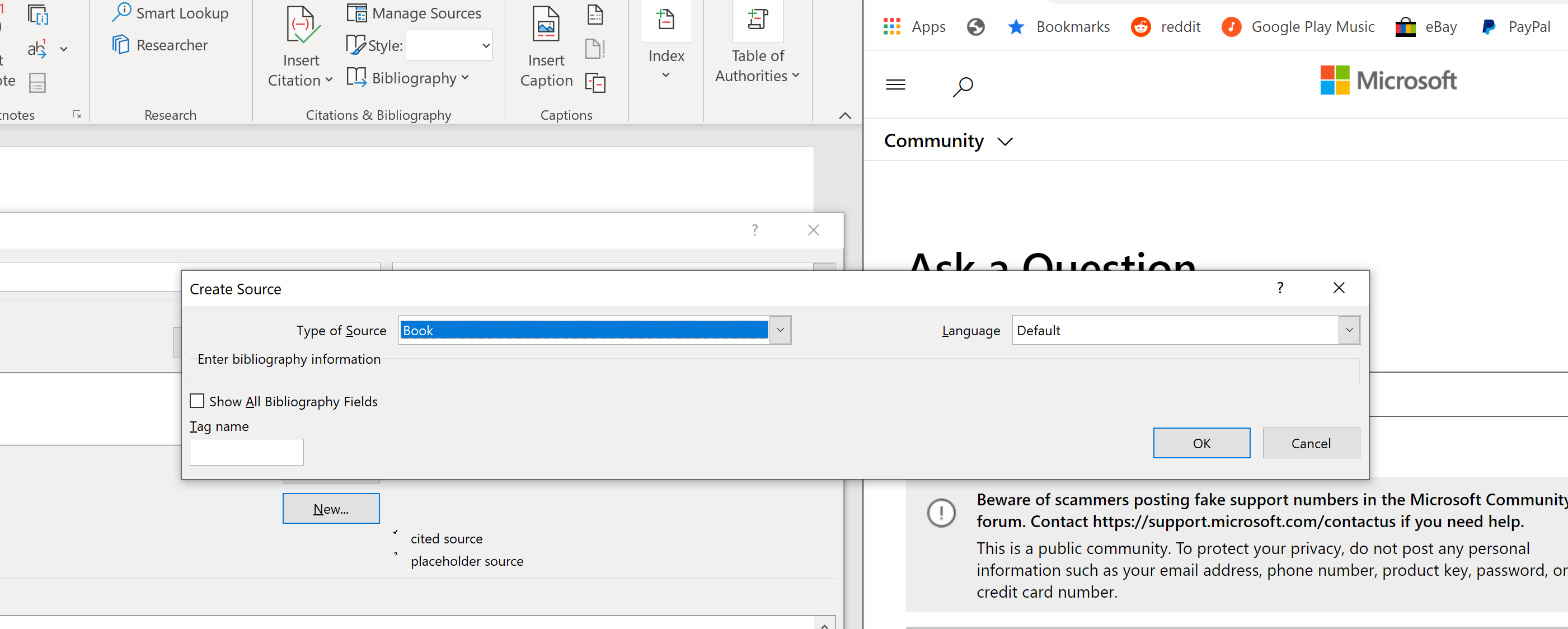Click the Mark Entry index icon
The width and height of the screenshot is (1568, 629).
click(666, 20)
